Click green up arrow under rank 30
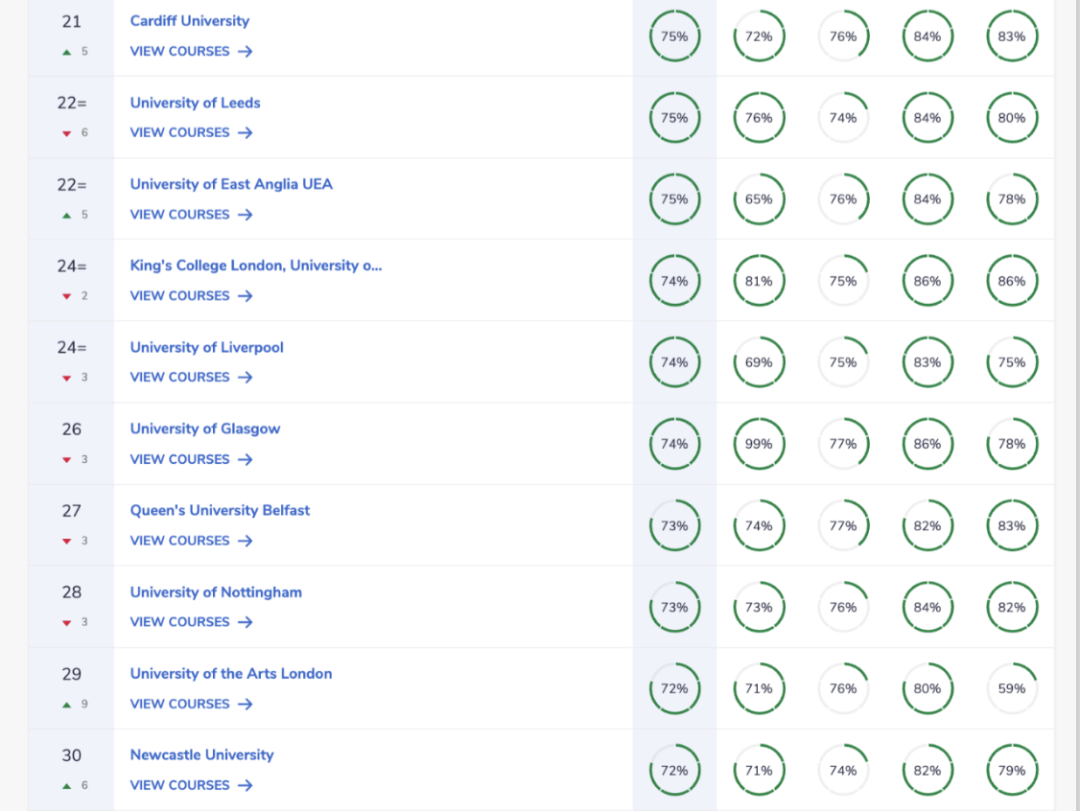 (66, 786)
